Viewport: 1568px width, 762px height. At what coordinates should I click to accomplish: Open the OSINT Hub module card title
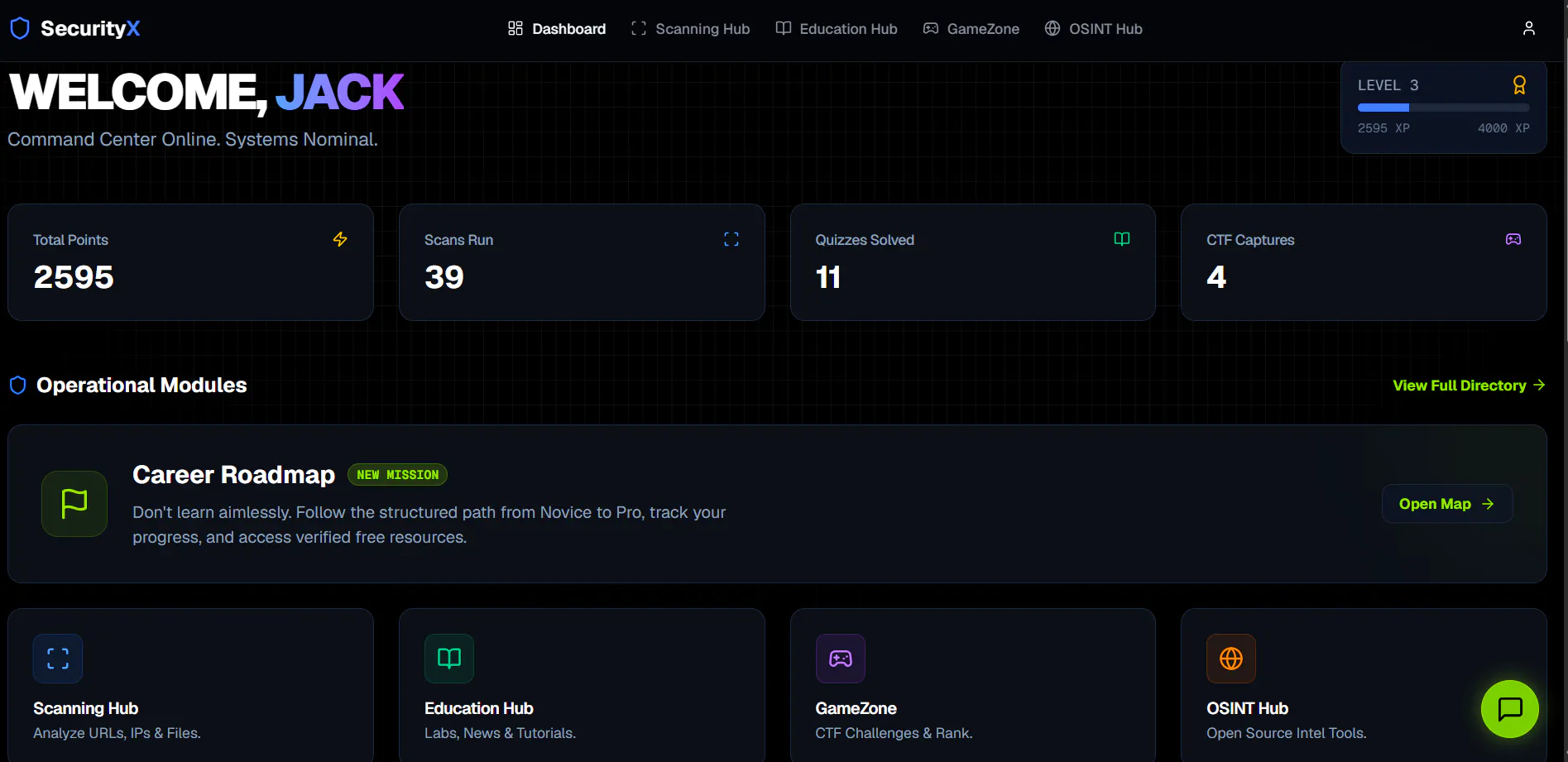(x=1247, y=708)
